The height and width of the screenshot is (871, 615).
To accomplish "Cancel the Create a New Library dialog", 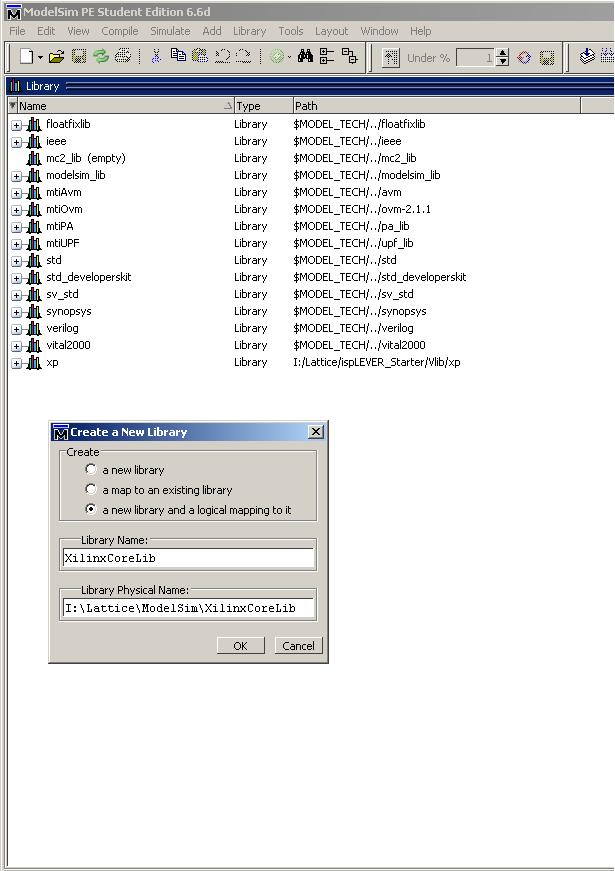I will [x=298, y=645].
